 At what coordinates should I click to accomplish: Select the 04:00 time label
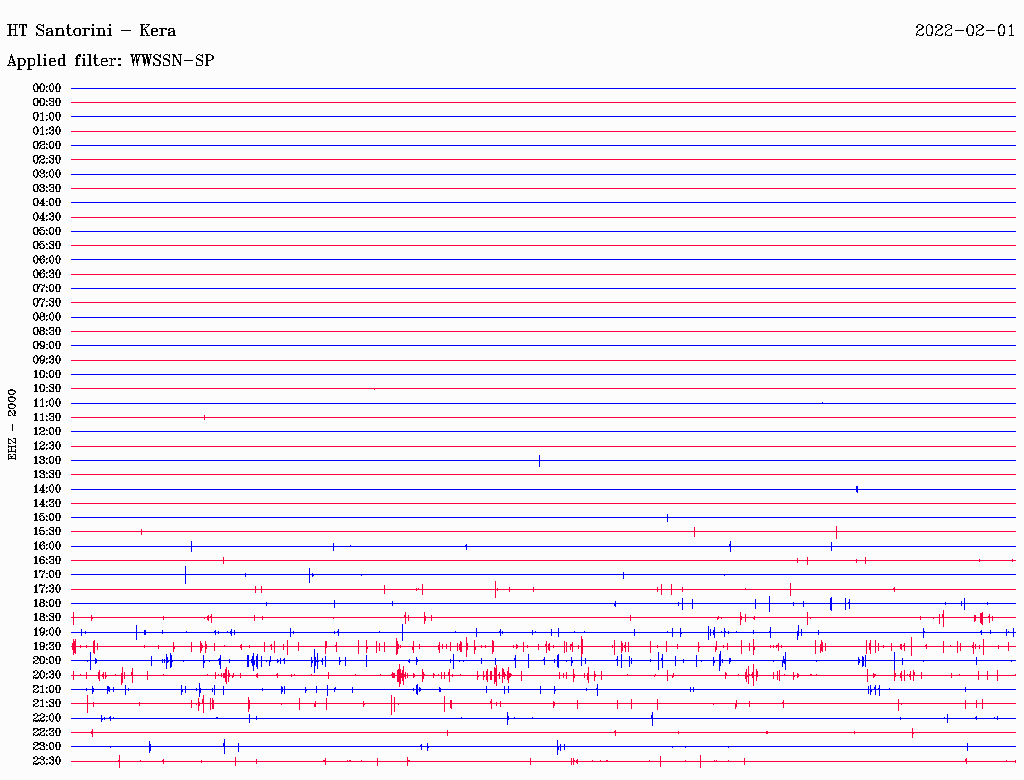coord(47,203)
